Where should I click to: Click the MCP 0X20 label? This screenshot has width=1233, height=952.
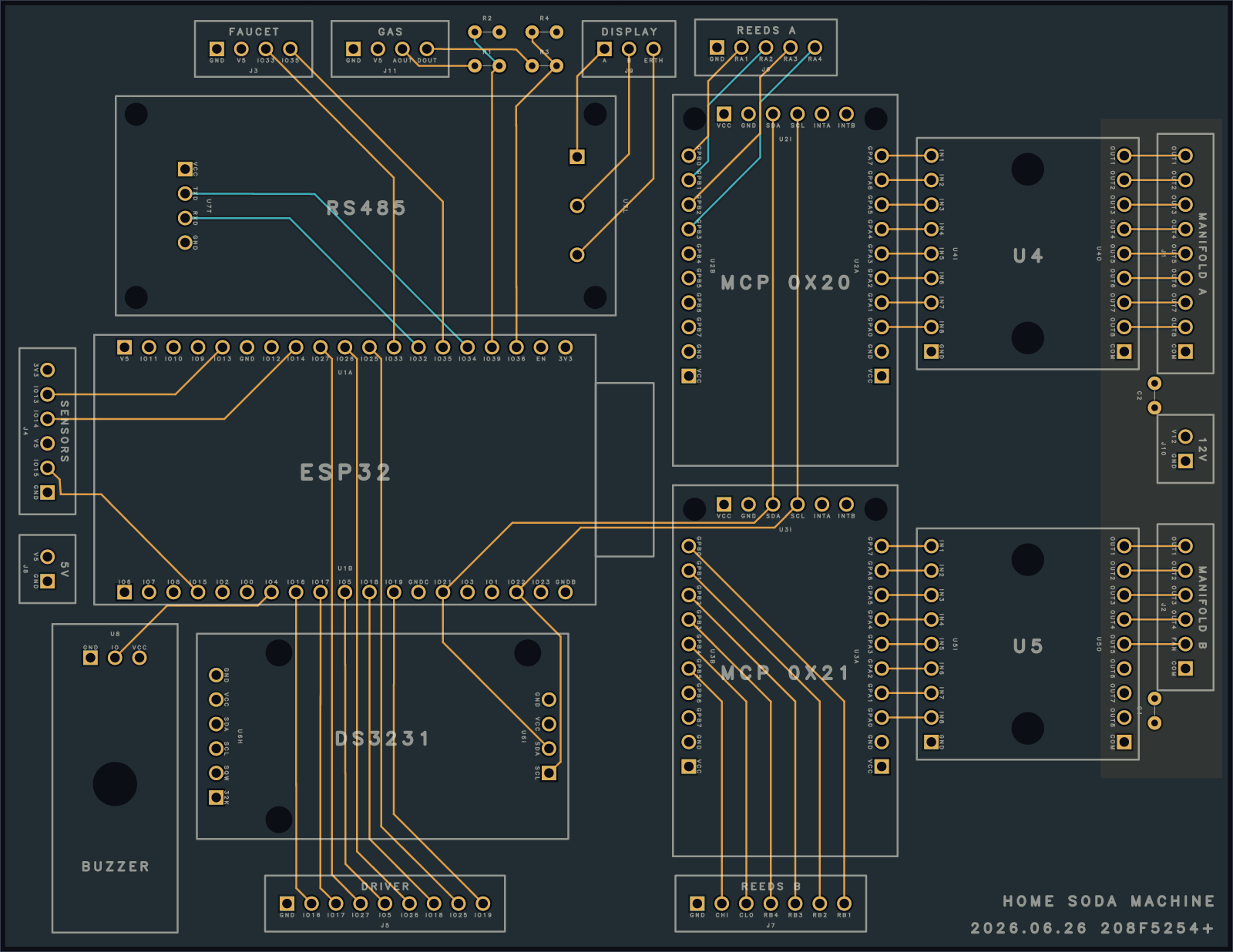tap(785, 283)
